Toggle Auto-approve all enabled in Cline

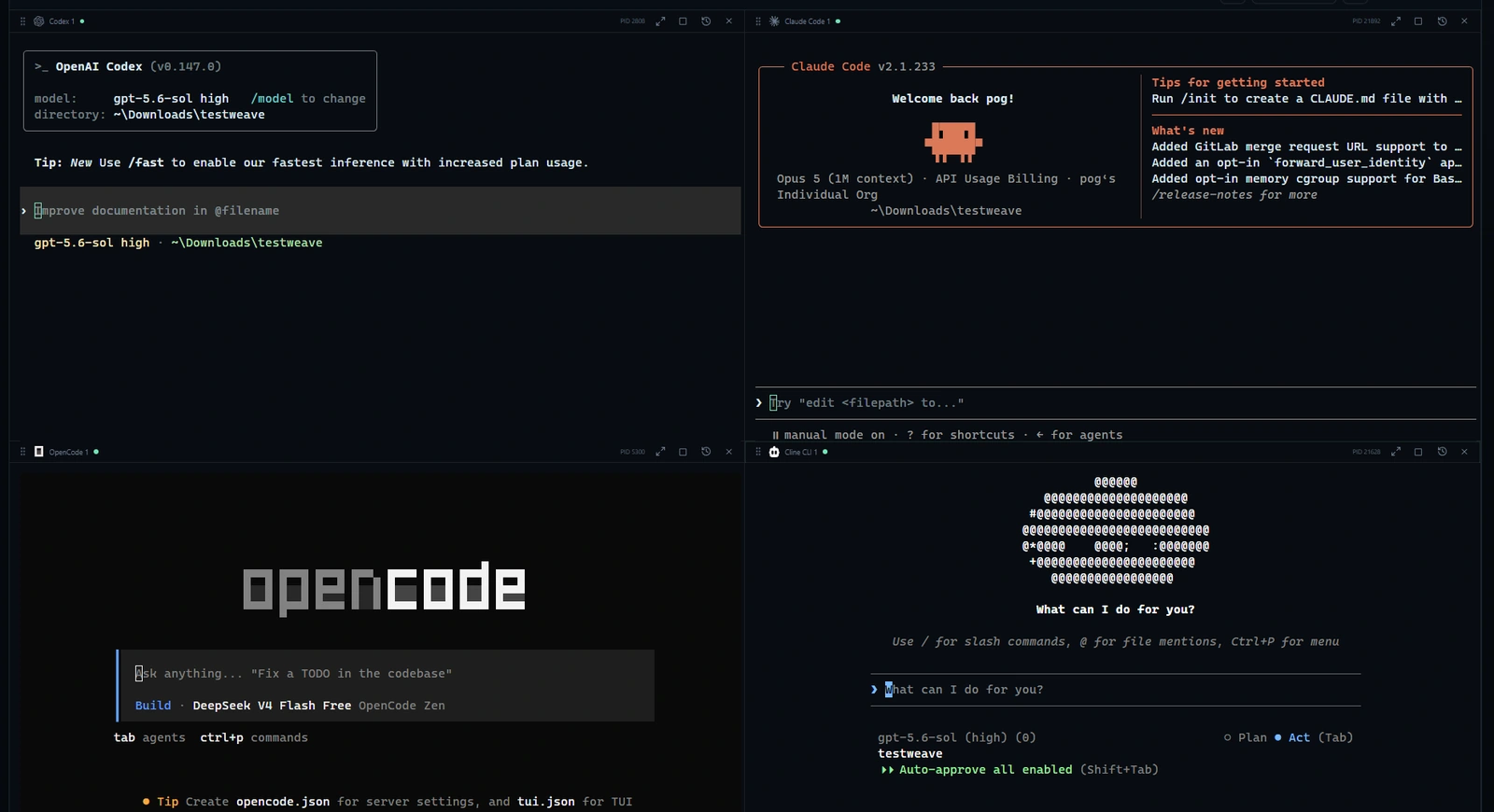(976, 770)
